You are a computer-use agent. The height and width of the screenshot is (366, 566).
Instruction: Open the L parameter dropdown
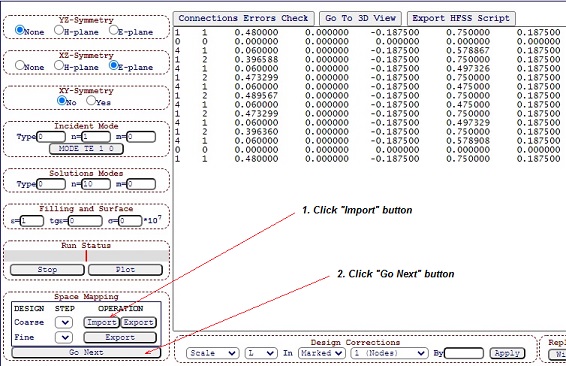[261, 353]
